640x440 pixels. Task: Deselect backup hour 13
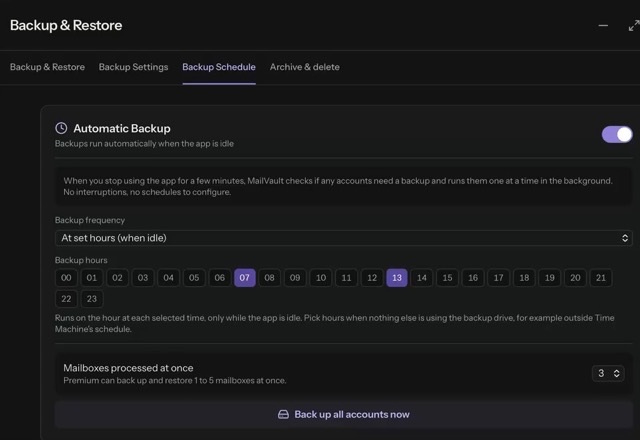(397, 278)
